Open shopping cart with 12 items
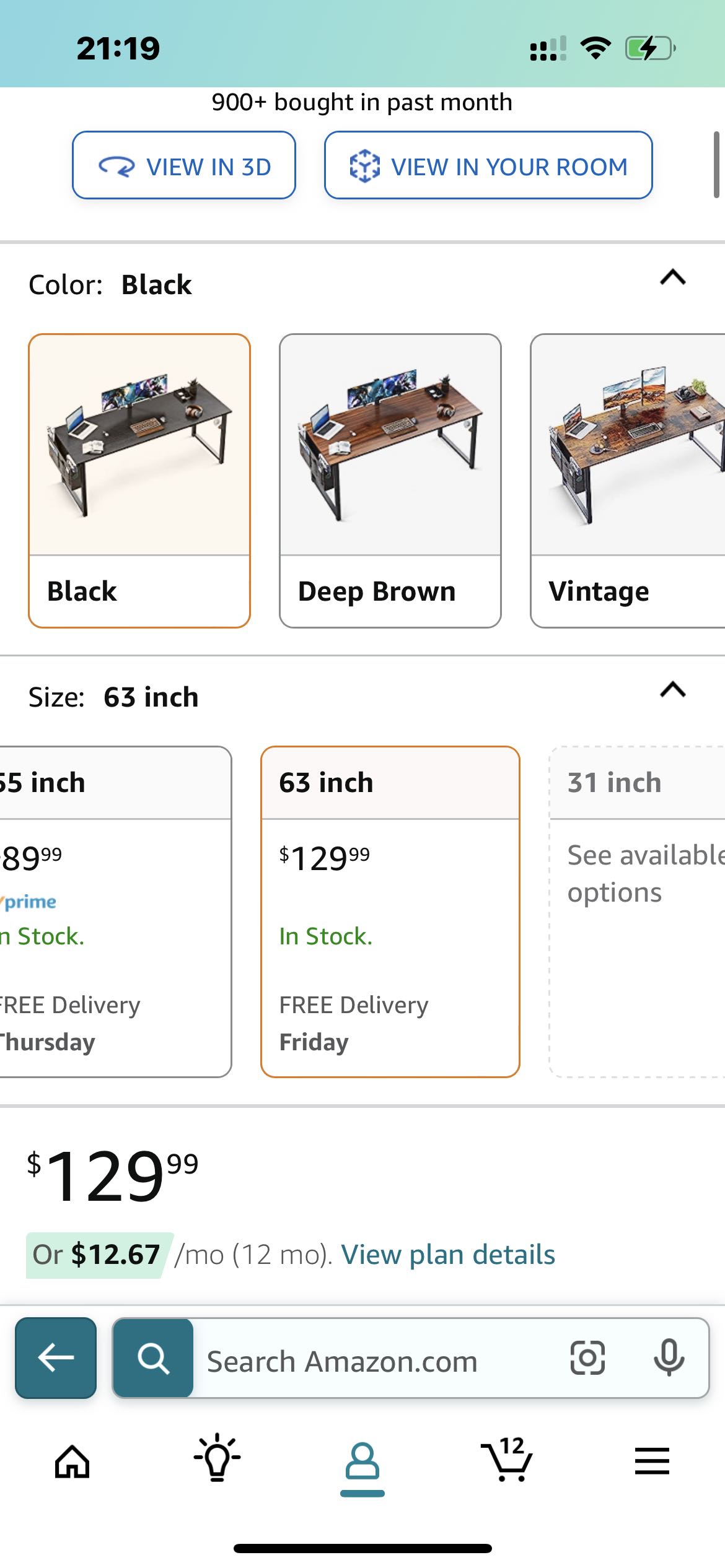Screen dimensions: 725x1568 507,1460
